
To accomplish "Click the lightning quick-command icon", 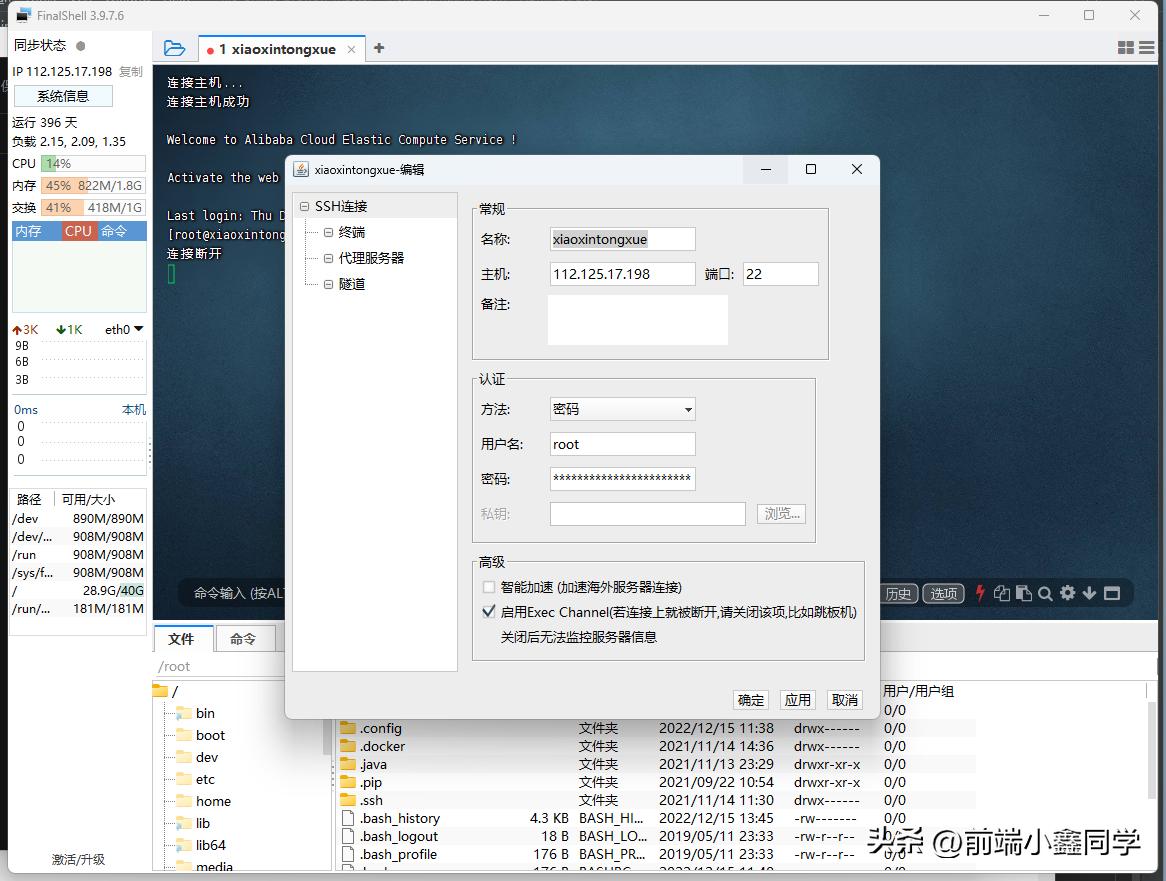I will point(980,593).
